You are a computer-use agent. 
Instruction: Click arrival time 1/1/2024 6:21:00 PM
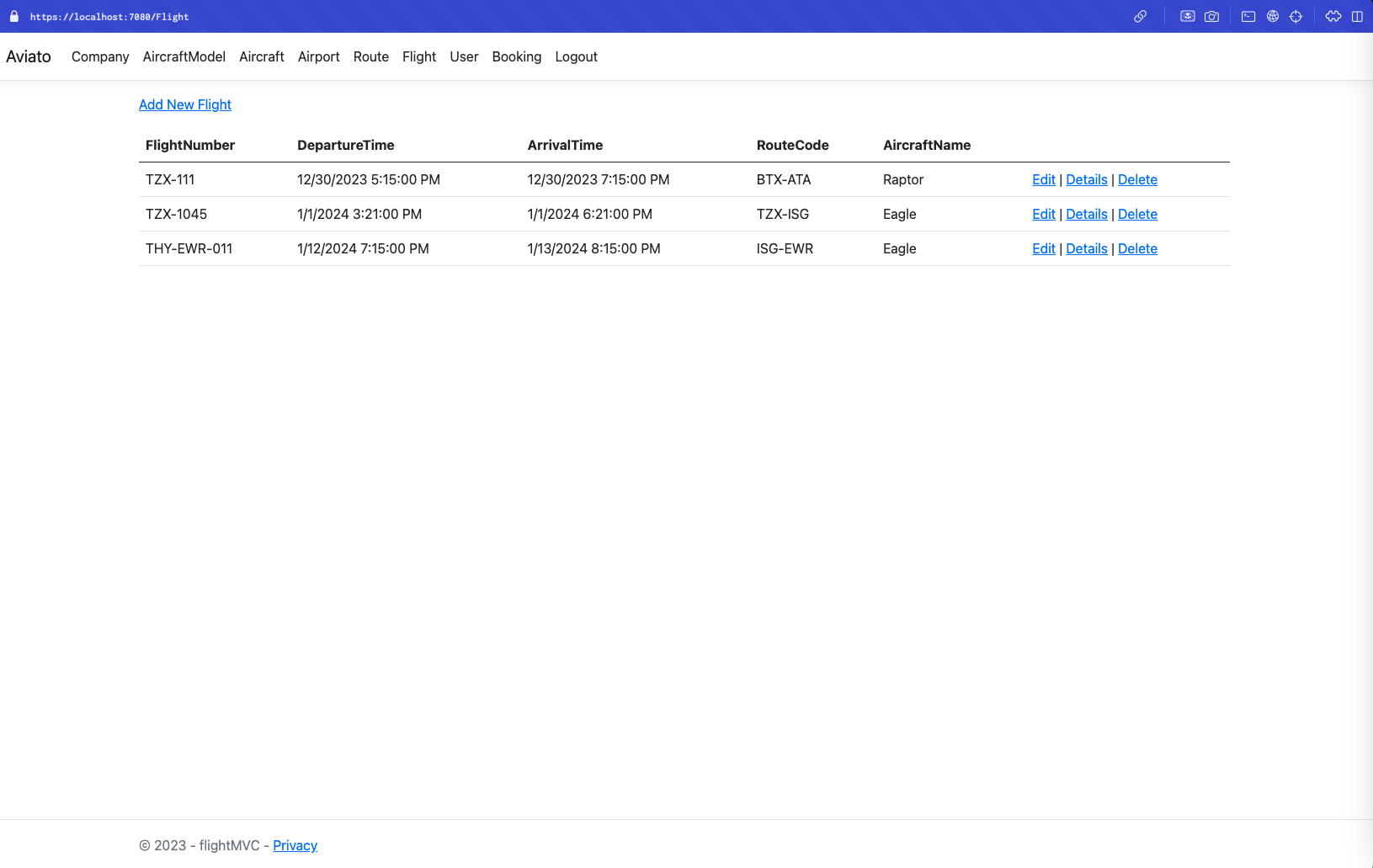(x=590, y=214)
